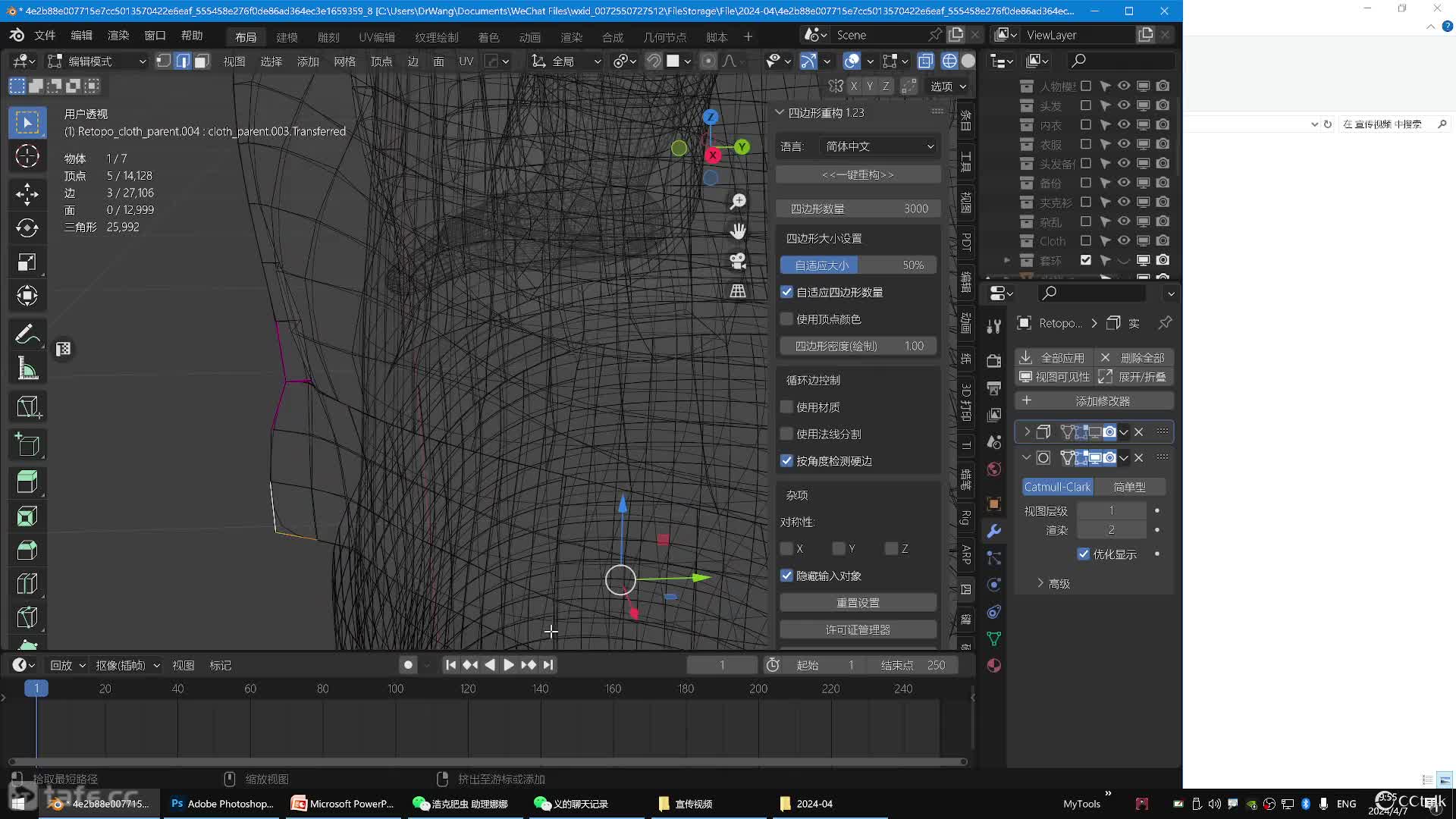Click frame 1 playhead marker on timeline
The image size is (1456, 819).
36,689
